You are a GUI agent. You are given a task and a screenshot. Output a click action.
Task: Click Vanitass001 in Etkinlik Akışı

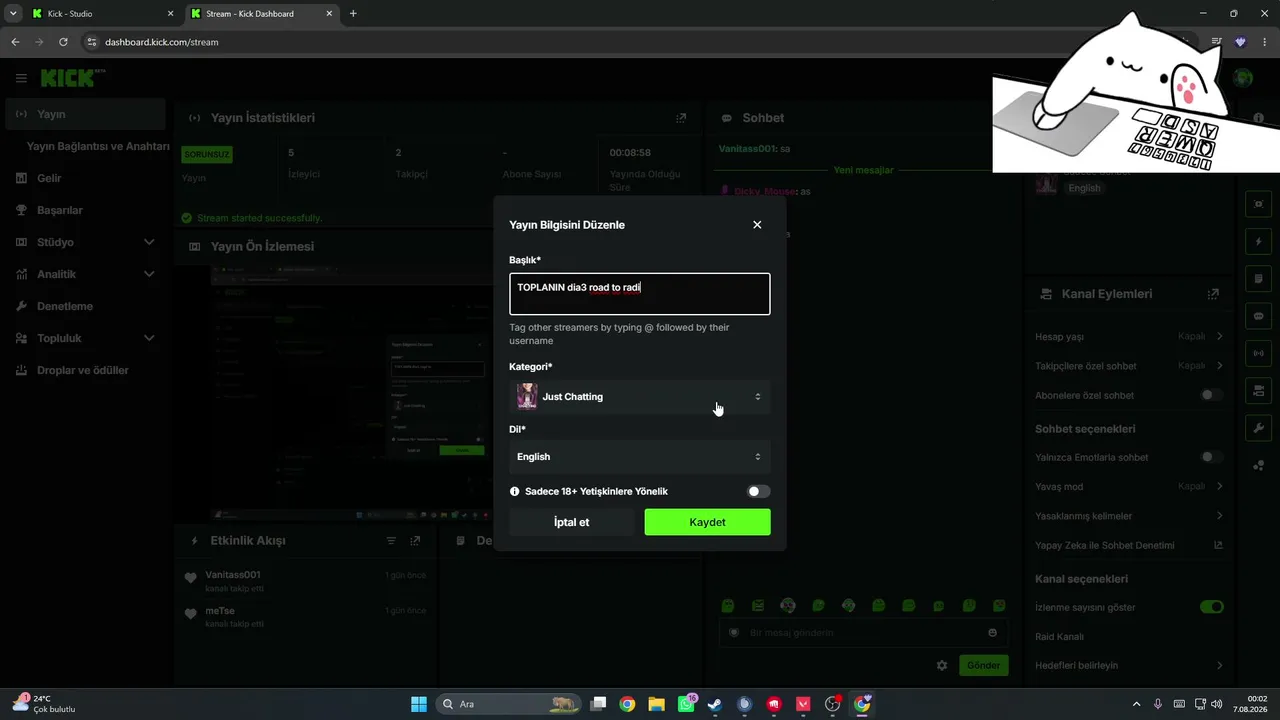click(x=233, y=575)
